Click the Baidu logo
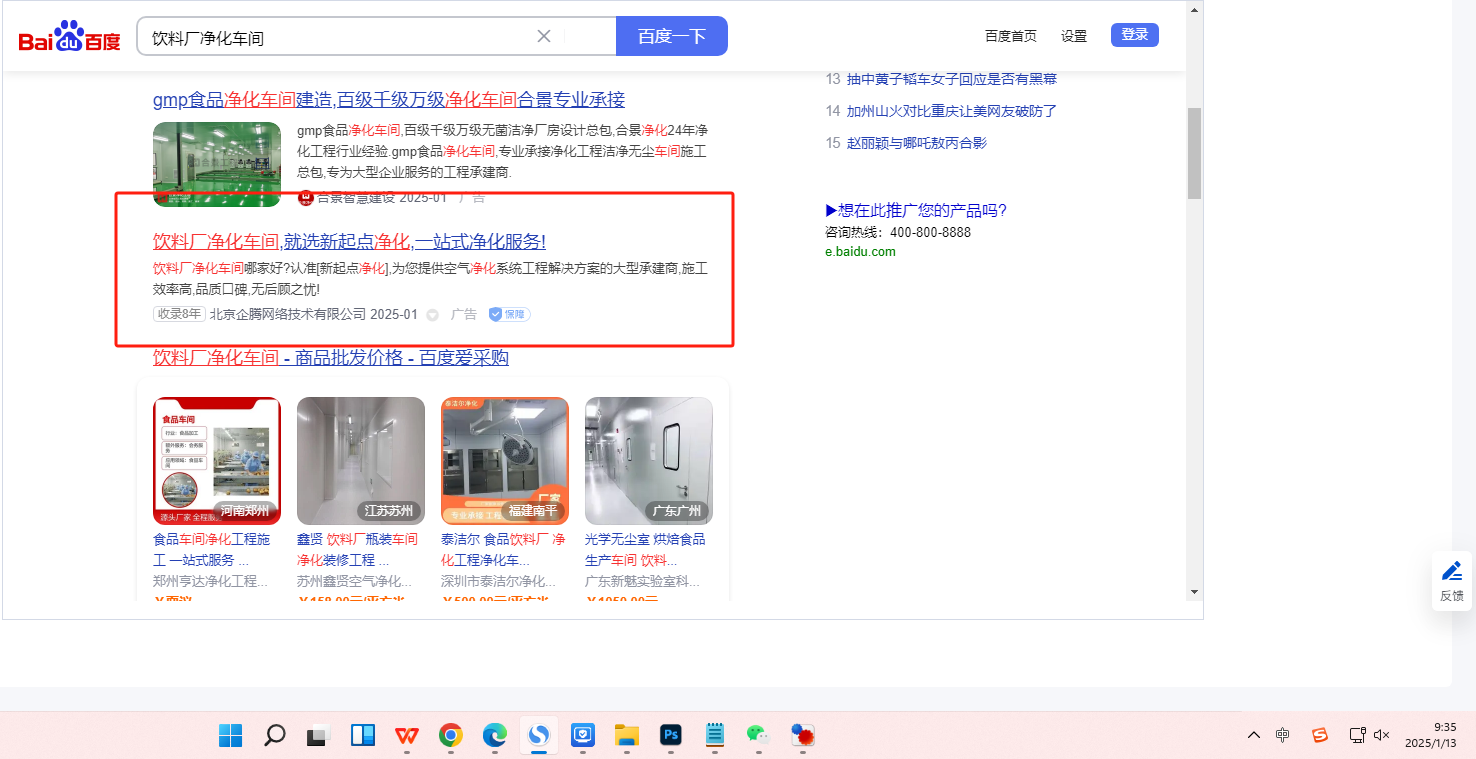This screenshot has height=759, width=1476. coord(69,37)
